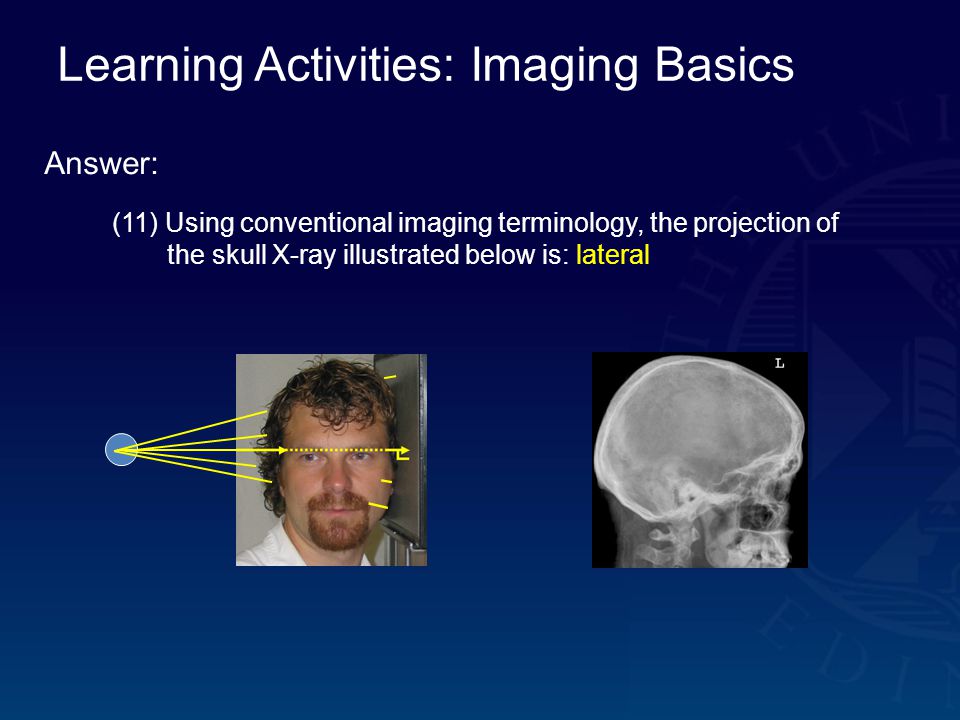
Task: Click the "L" marker on the X-ray
Action: (779, 364)
